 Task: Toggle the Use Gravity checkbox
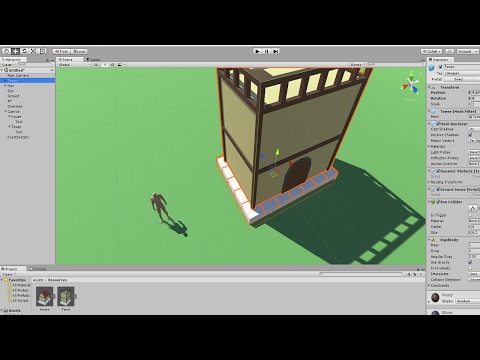[470, 262]
